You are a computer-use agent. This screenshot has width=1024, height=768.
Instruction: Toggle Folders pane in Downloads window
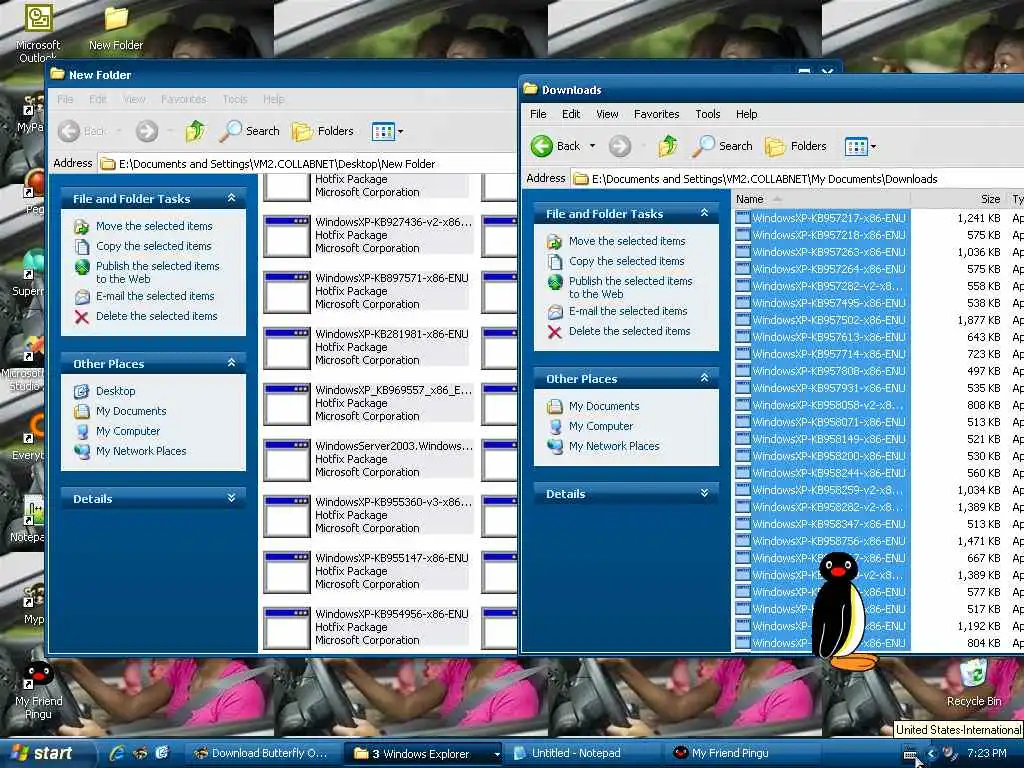tap(795, 146)
